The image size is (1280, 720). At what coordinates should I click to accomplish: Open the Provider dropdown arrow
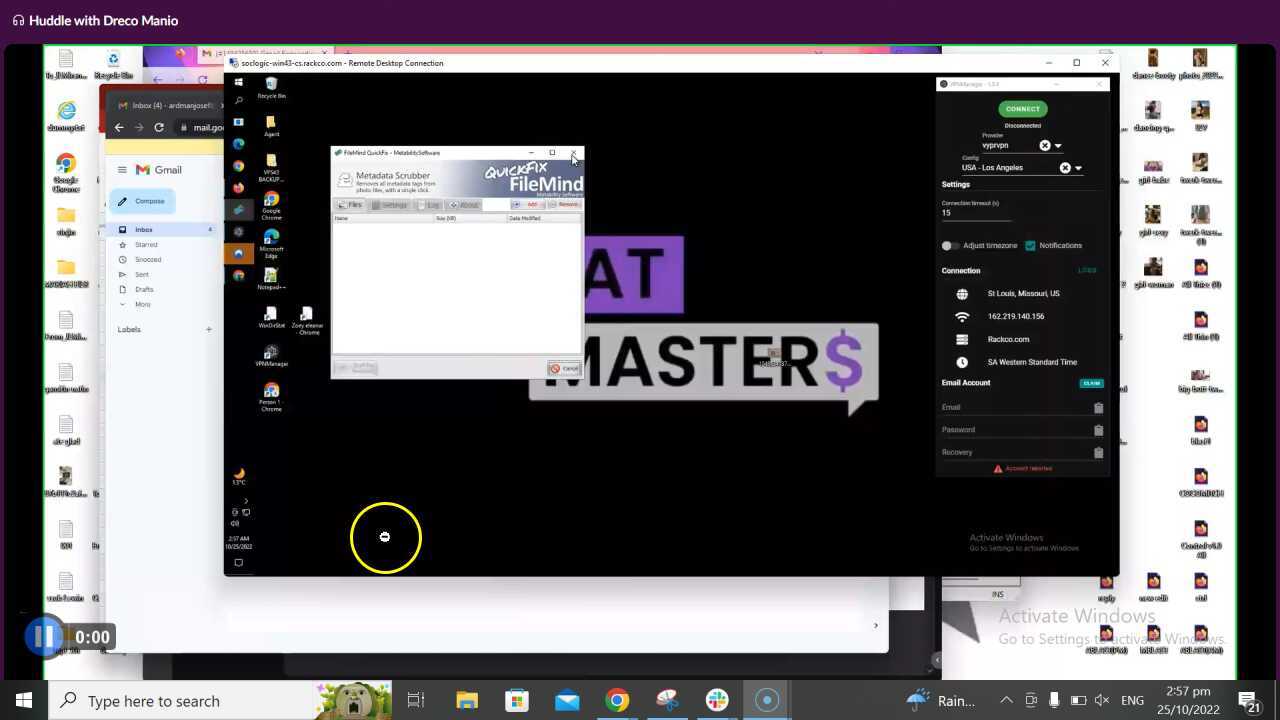(1058, 146)
